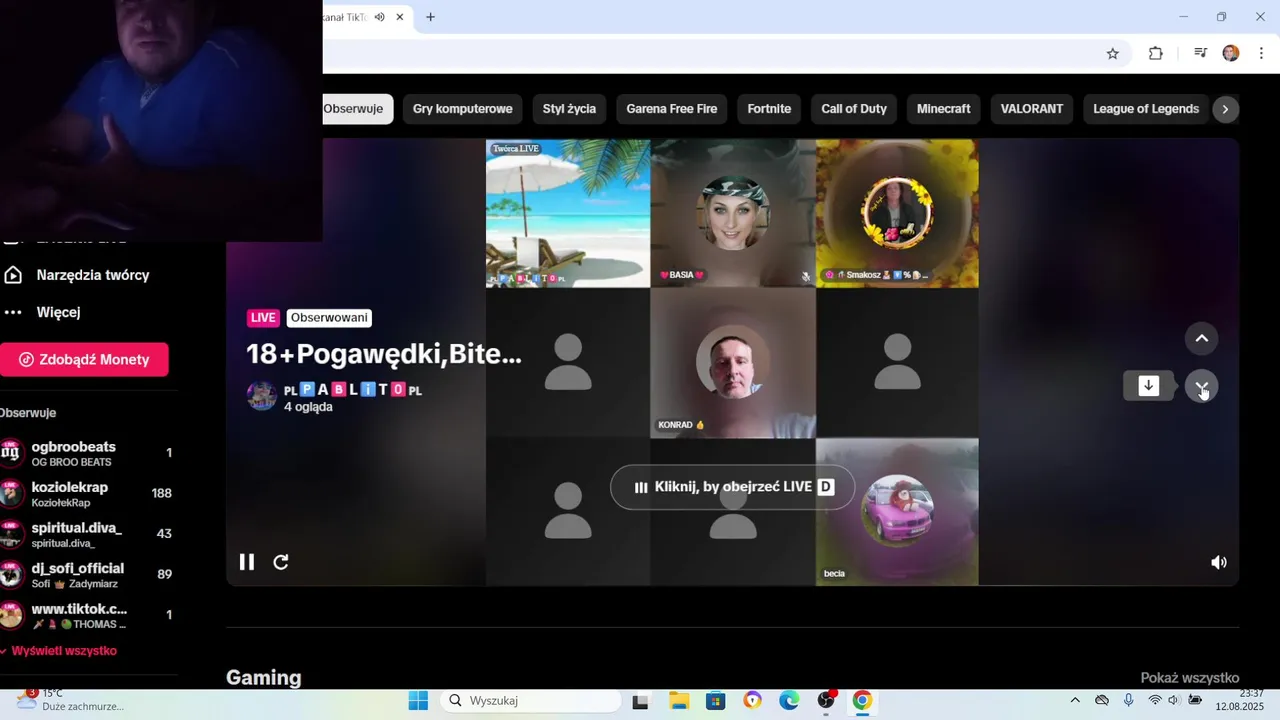Screen dimensions: 1280x720
Task: Open File Explorer from the taskbar
Action: tap(679, 701)
